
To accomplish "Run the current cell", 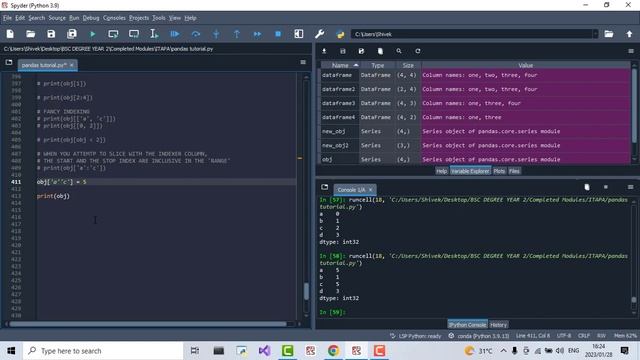I will pos(113,34).
